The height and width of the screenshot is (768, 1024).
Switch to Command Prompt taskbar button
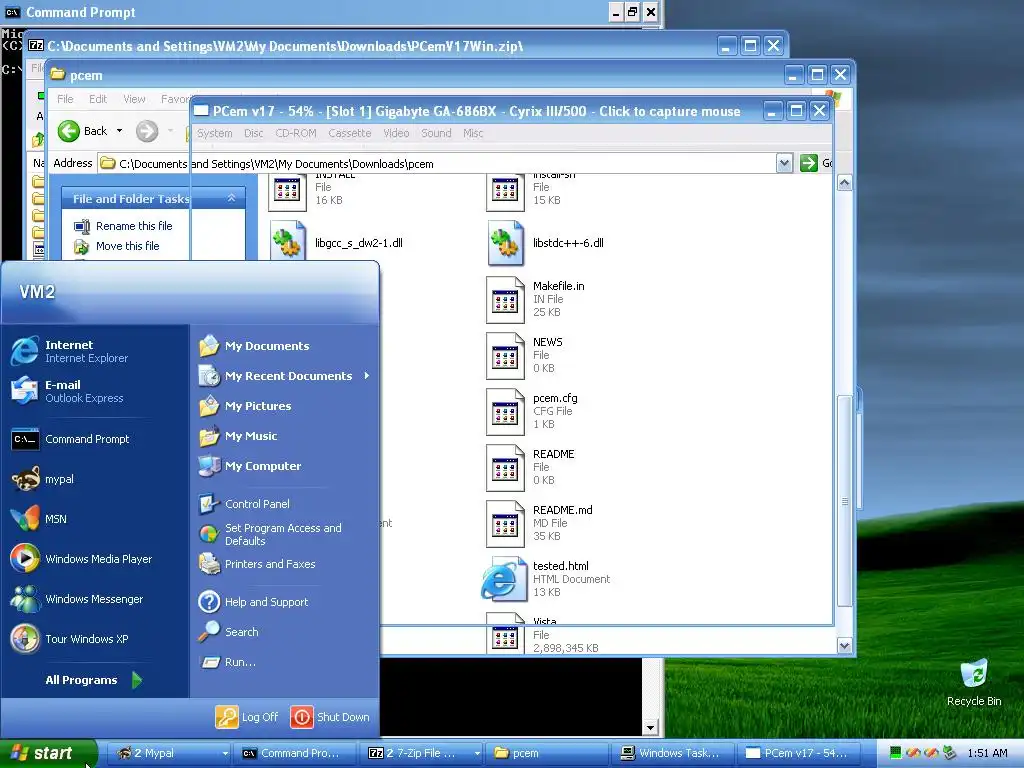tap(296, 753)
